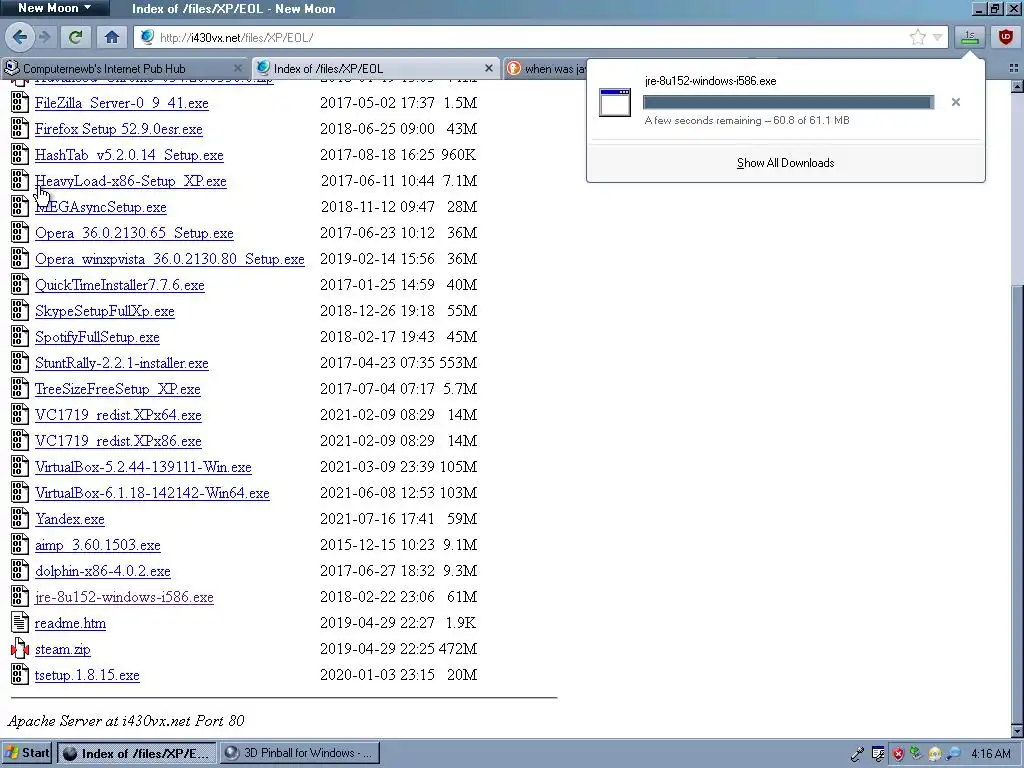Download aimp_3.60.1503.exe
The image size is (1024, 768).
[97, 545]
